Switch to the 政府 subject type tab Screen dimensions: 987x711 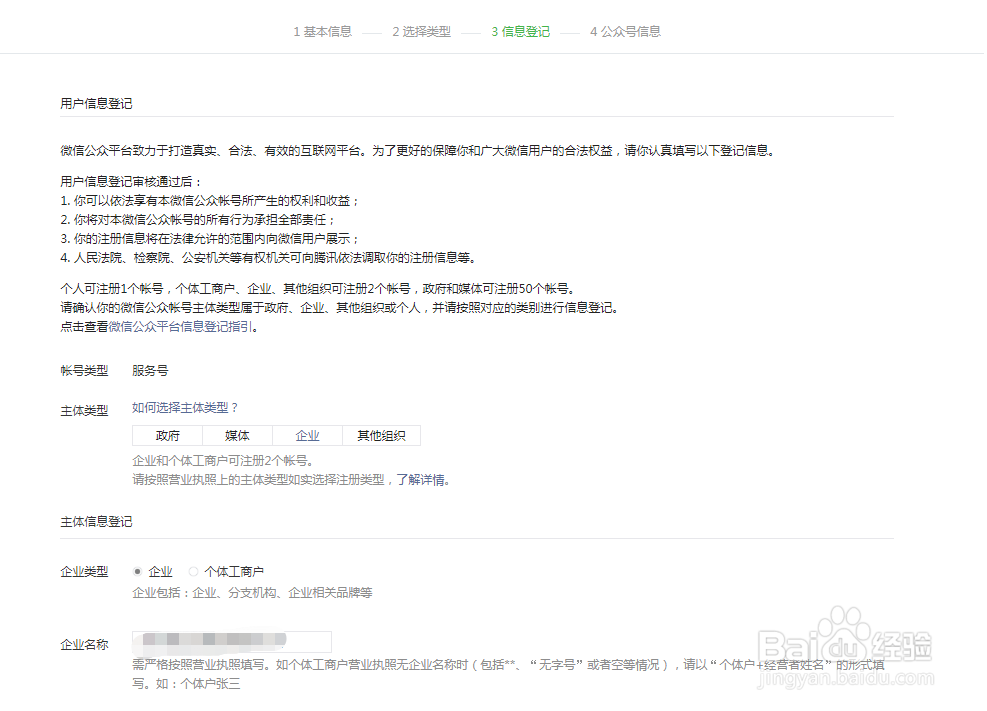(167, 435)
